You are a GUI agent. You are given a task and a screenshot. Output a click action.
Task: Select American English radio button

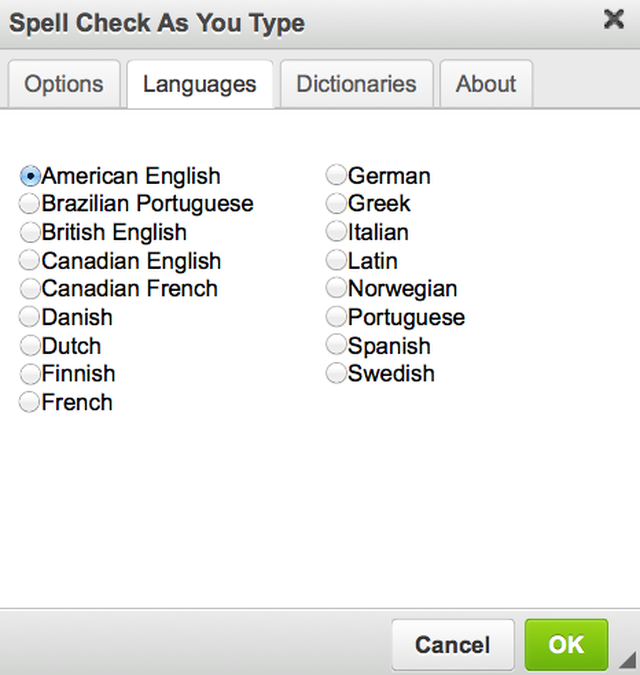30,176
